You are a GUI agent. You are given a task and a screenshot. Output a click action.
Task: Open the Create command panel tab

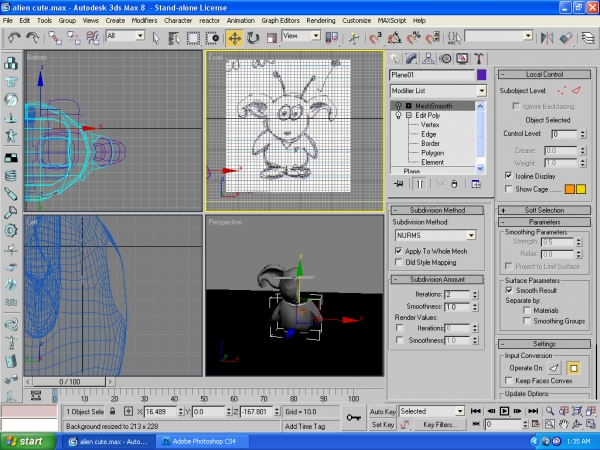(395, 59)
